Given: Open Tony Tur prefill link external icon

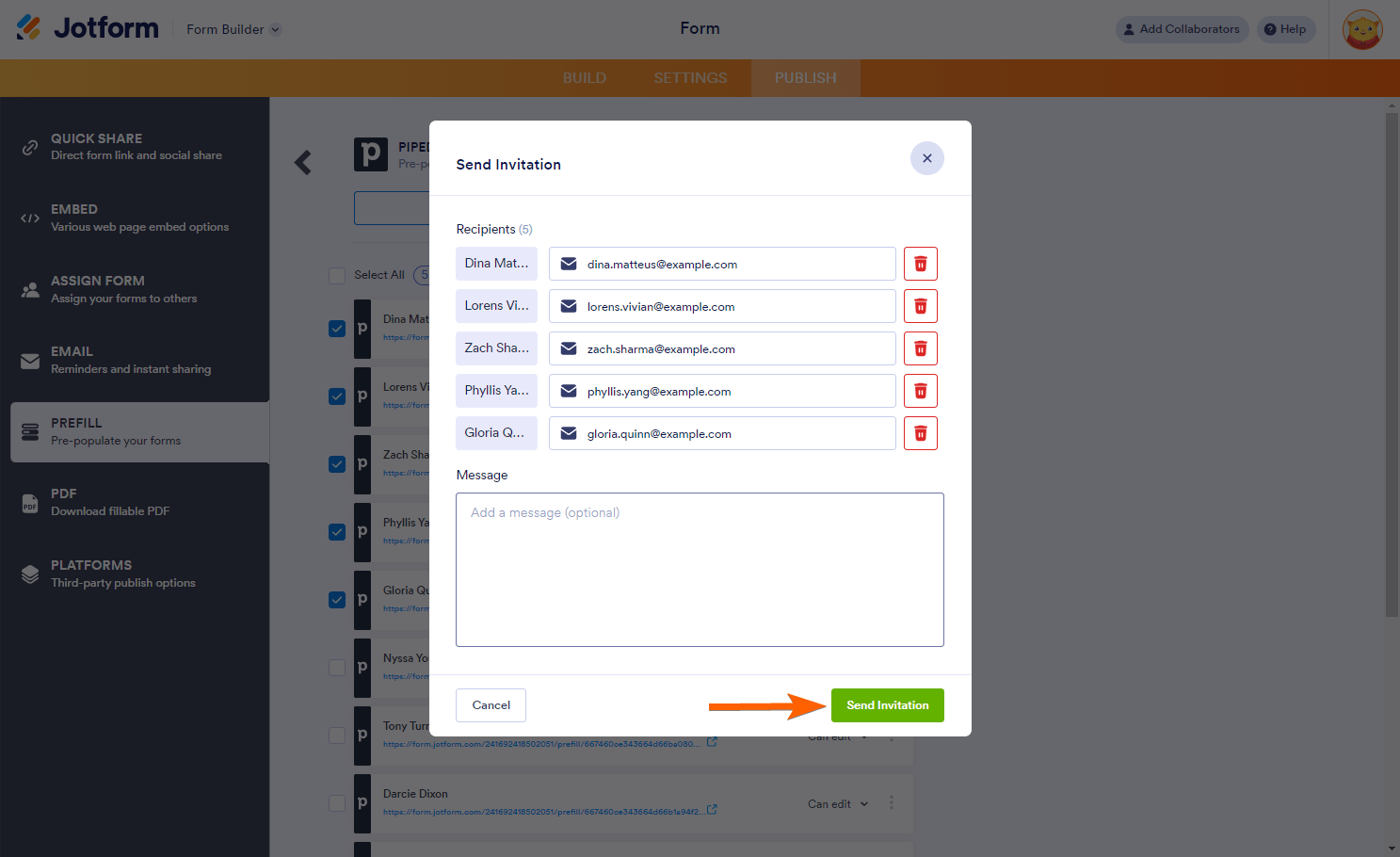Looking at the screenshot, I should coord(713,741).
